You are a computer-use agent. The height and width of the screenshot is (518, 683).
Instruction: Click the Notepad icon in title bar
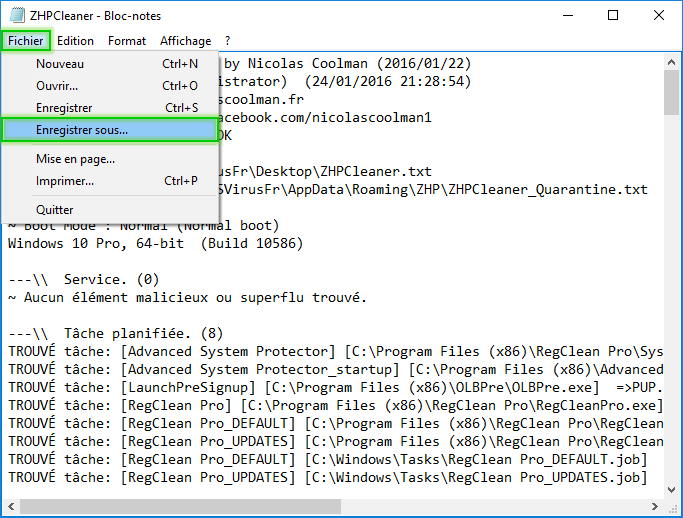(16, 16)
